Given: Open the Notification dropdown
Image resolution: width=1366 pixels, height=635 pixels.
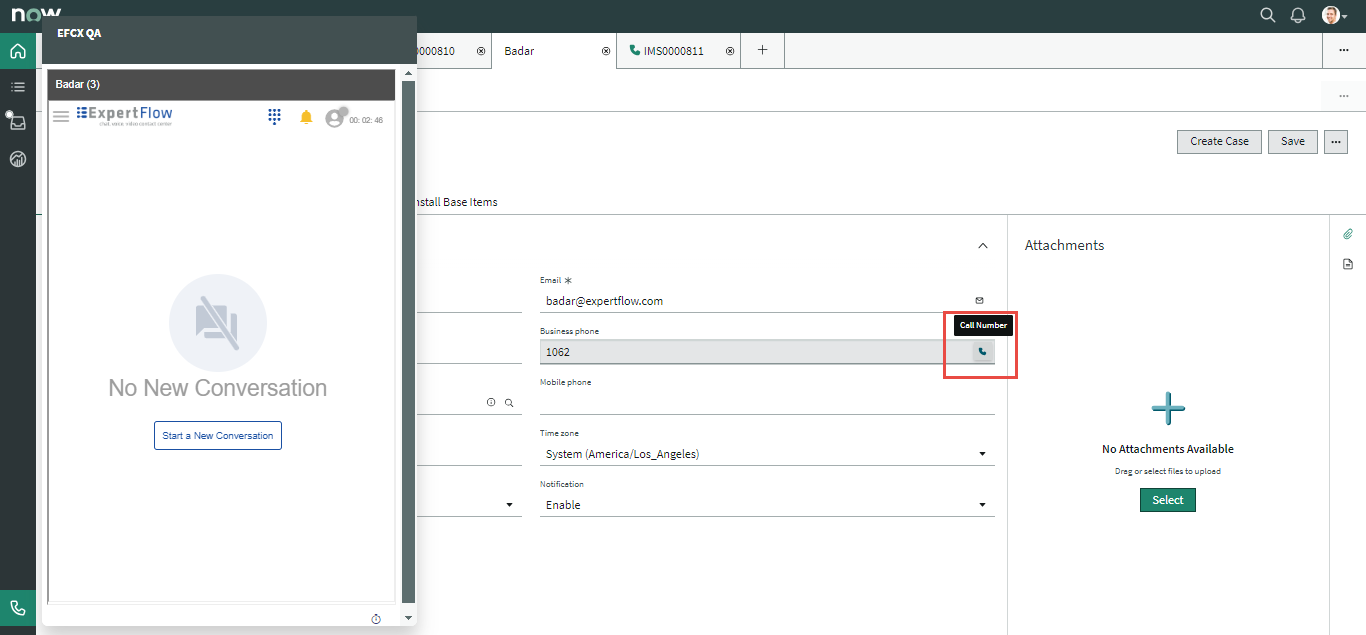Looking at the screenshot, I should coord(767,505).
